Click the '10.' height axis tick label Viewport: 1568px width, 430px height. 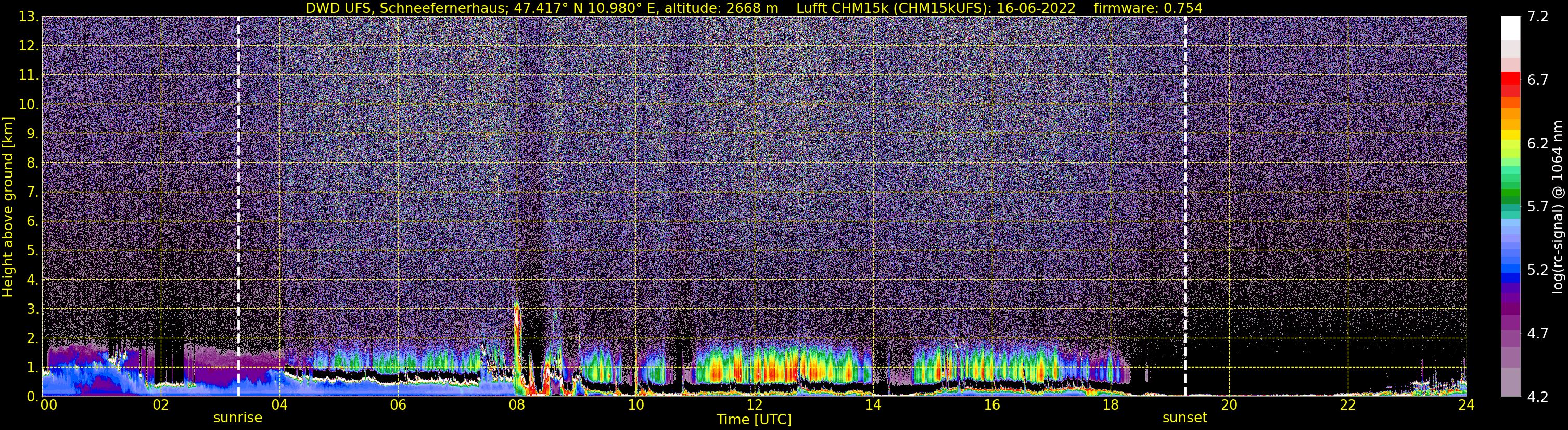(x=28, y=105)
